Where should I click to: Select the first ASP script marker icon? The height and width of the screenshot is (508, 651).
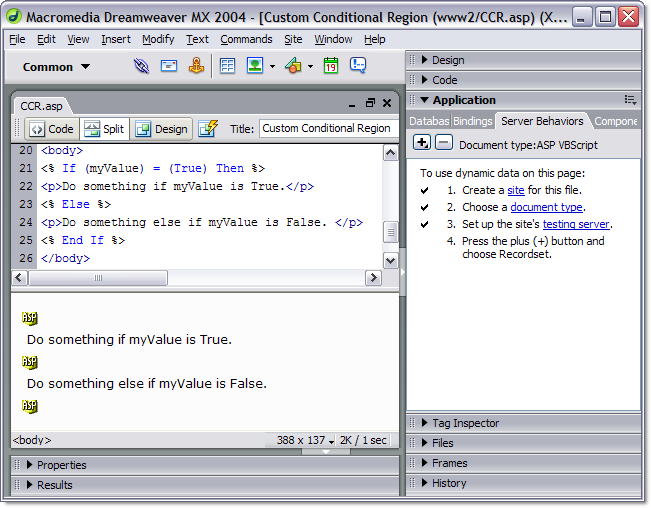pos(29,318)
